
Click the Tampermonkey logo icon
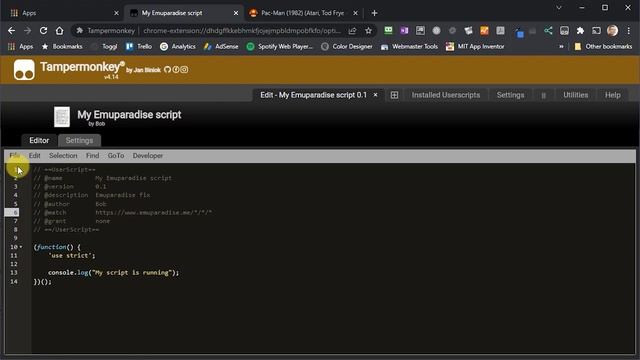24,69
